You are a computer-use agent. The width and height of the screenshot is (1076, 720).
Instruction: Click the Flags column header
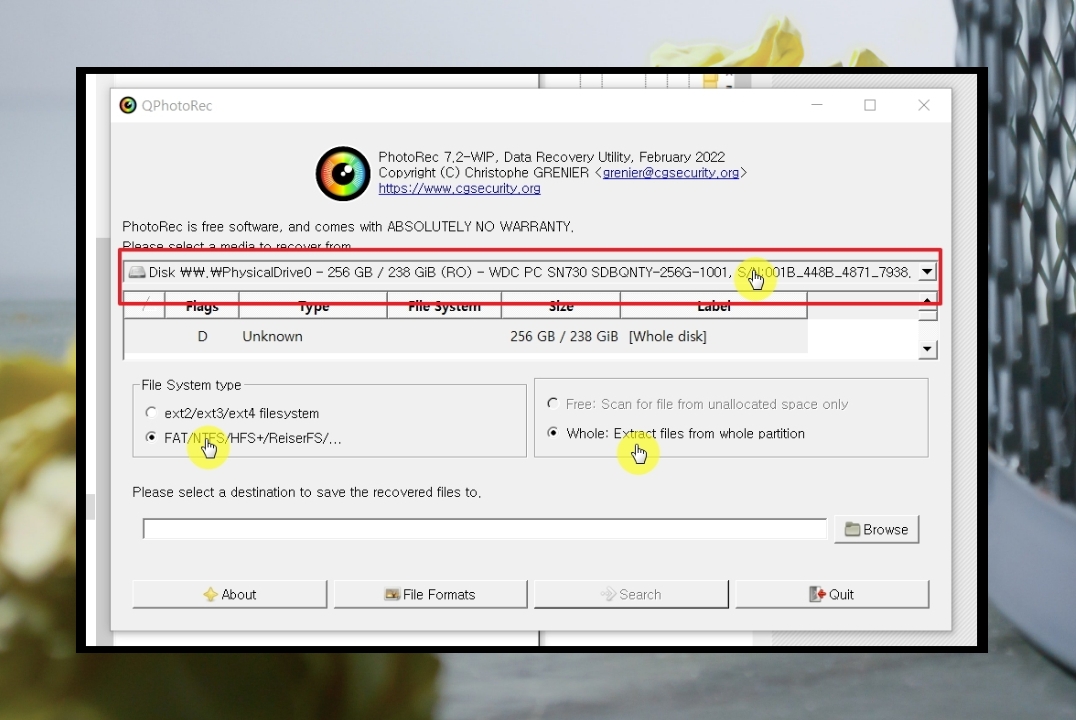(x=202, y=306)
